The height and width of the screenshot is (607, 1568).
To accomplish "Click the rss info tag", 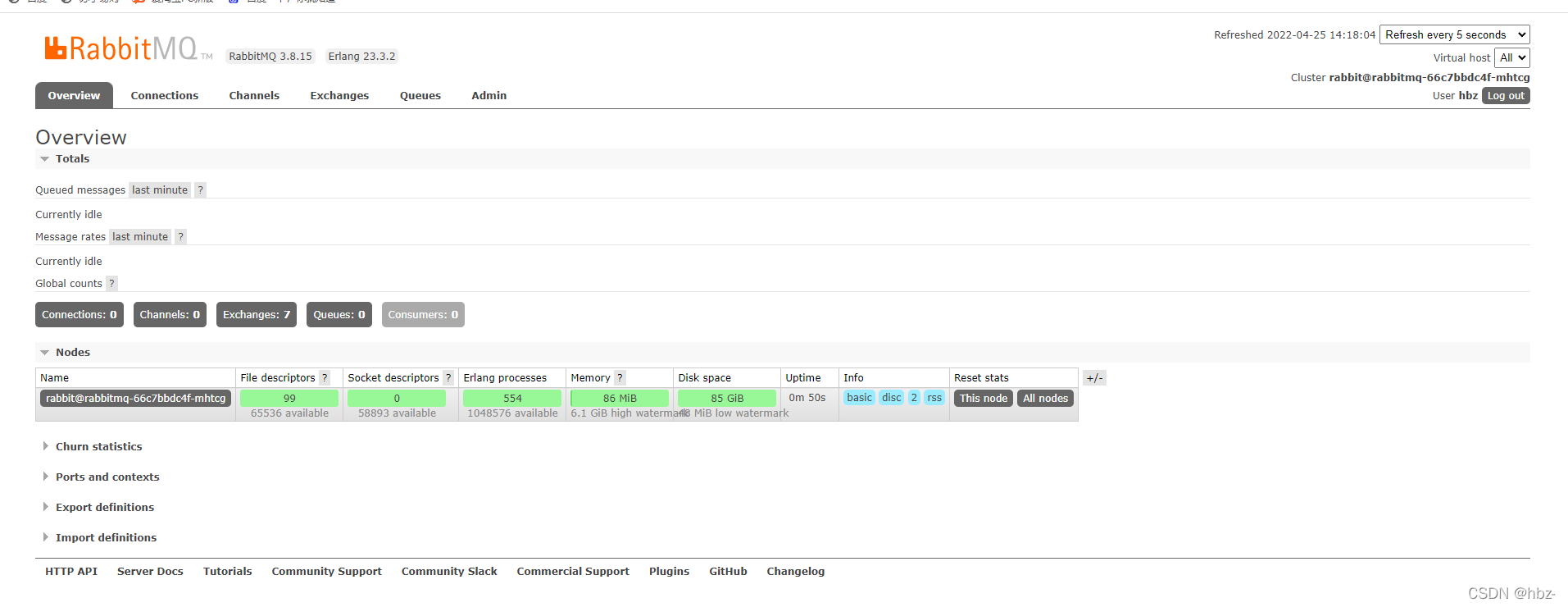I will coord(934,398).
